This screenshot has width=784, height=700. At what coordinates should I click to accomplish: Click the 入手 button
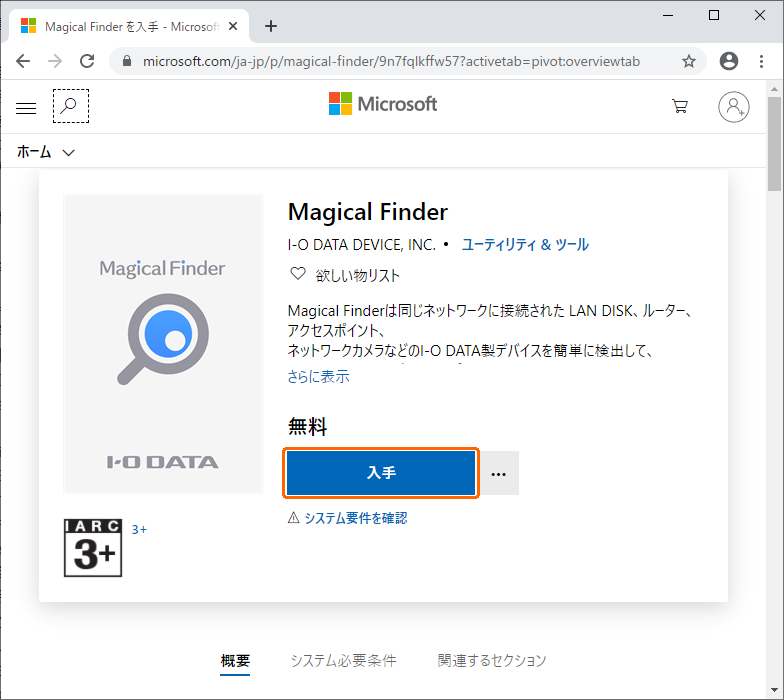pyautogui.click(x=381, y=473)
